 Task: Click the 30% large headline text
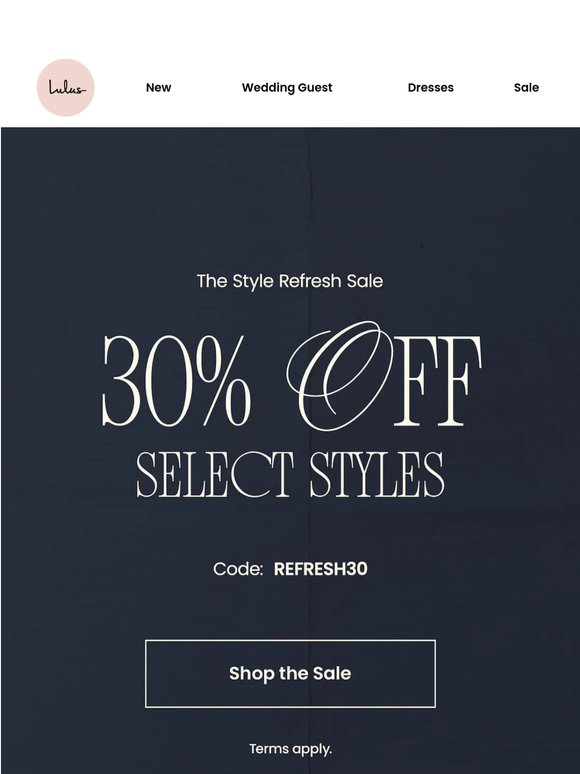(176, 380)
